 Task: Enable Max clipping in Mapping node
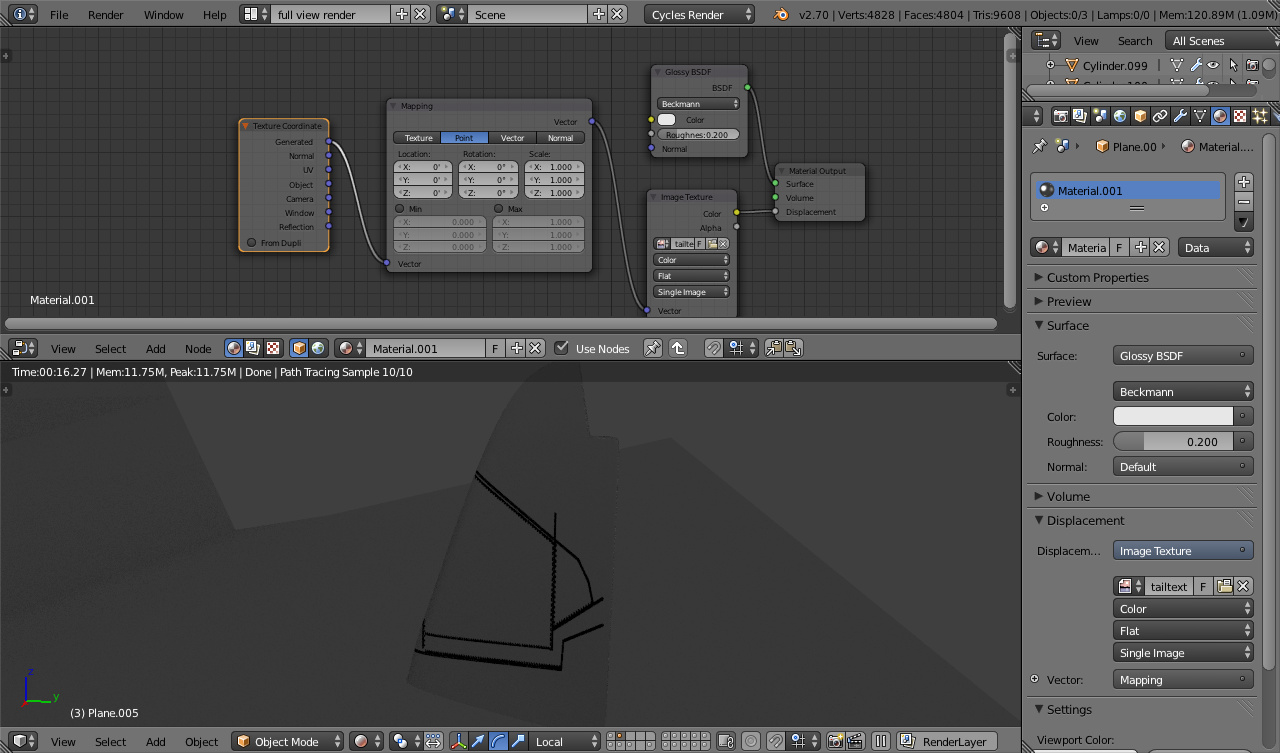pyautogui.click(x=498, y=209)
